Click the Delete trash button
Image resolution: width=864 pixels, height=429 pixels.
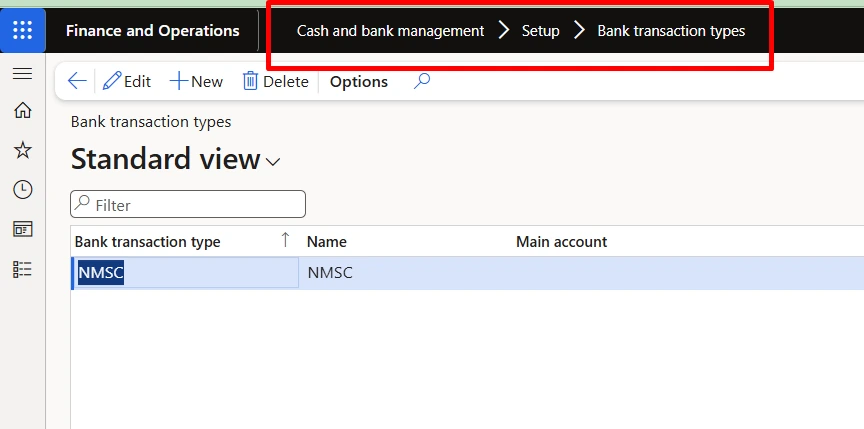tap(276, 82)
